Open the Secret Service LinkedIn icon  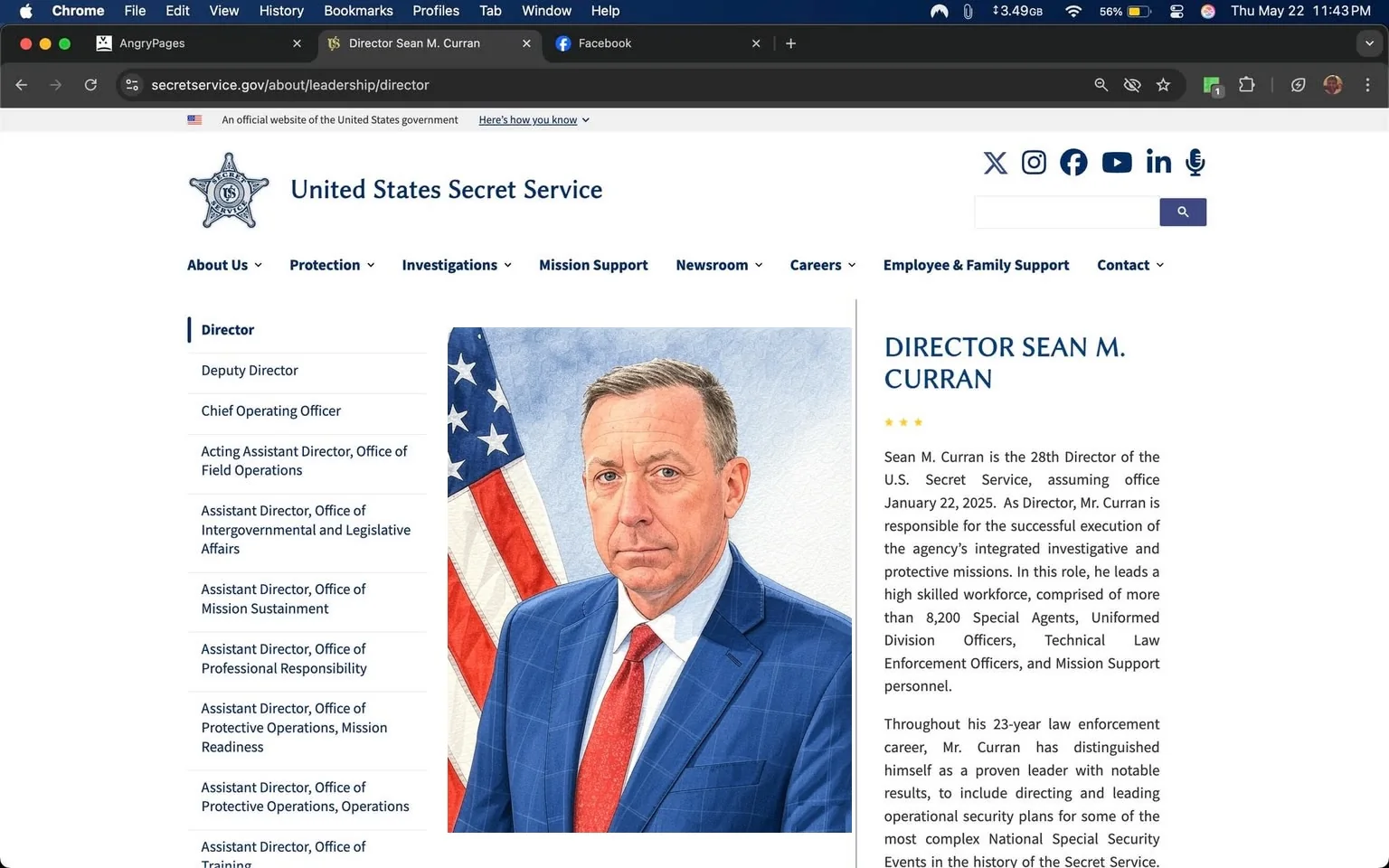tap(1158, 162)
